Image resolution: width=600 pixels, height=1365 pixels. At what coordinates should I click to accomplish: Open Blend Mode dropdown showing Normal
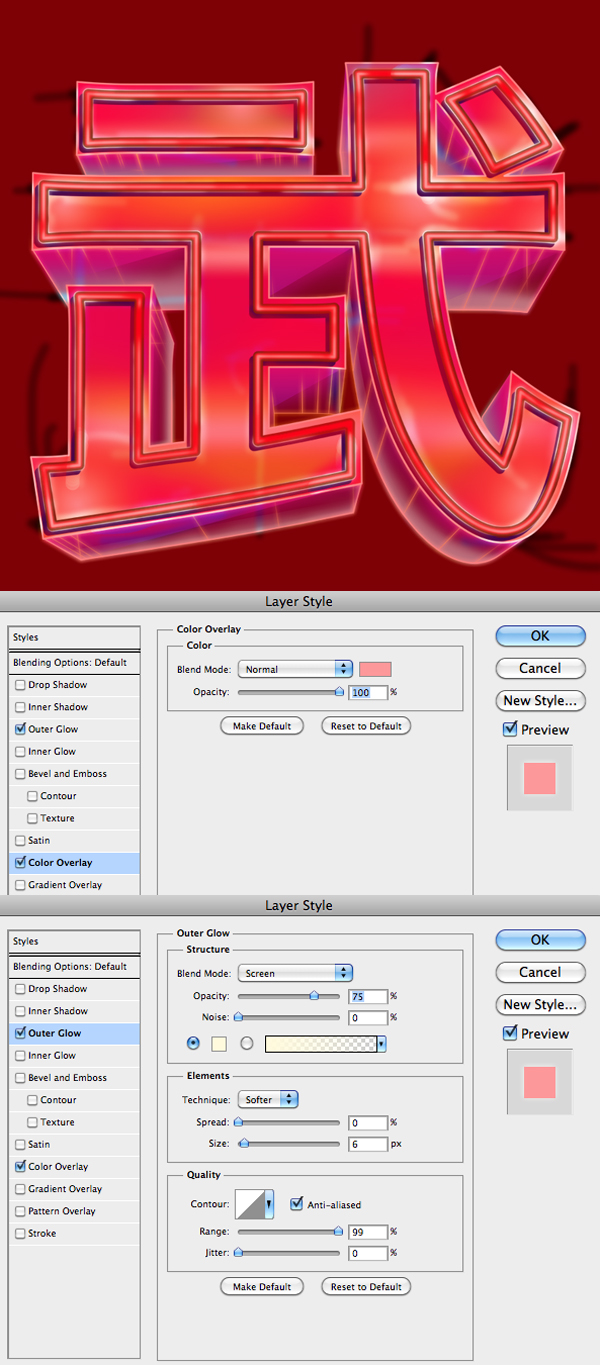(x=295, y=669)
